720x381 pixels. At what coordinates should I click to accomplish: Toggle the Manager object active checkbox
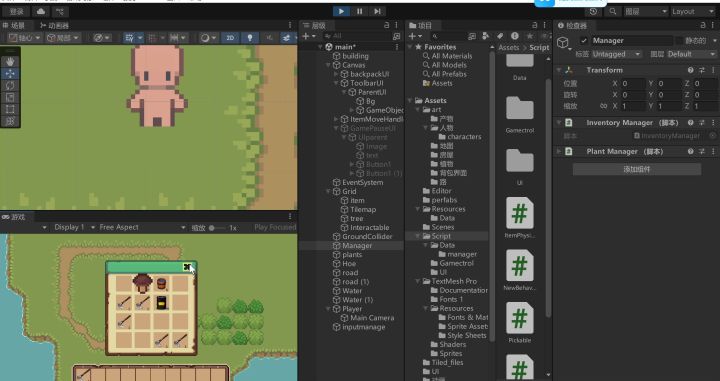click(x=584, y=40)
